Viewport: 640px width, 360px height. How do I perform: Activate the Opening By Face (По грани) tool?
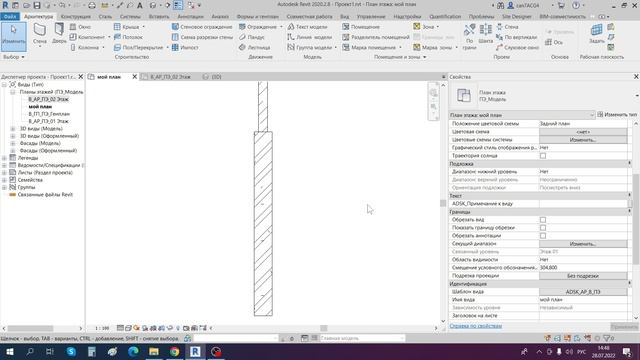point(469,37)
